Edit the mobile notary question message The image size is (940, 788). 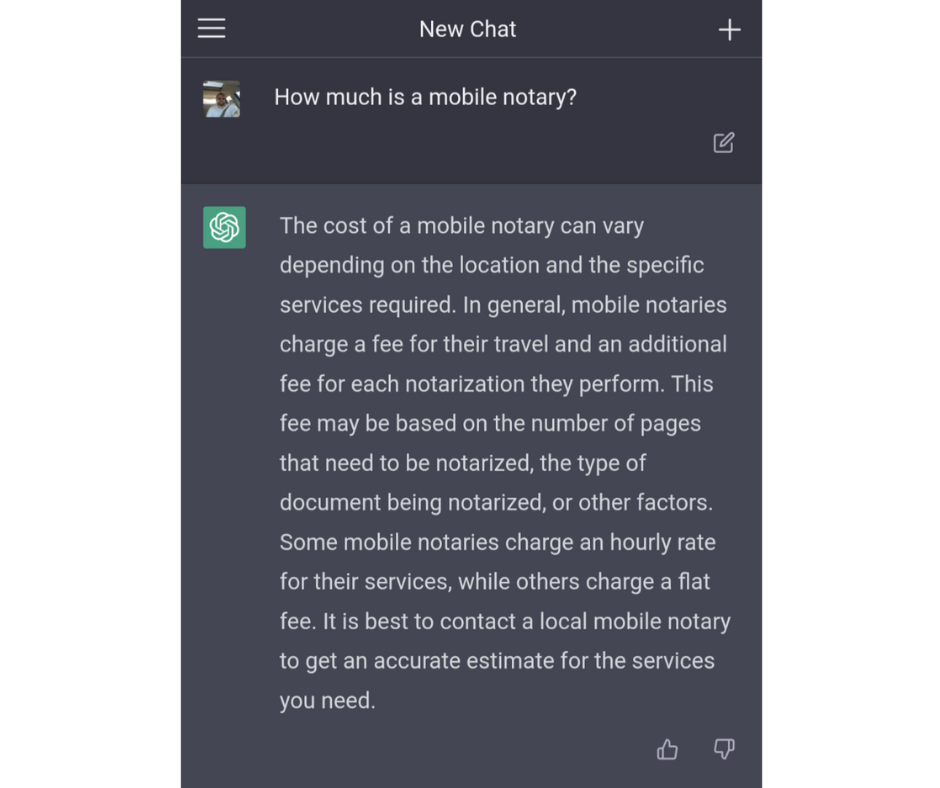(724, 143)
